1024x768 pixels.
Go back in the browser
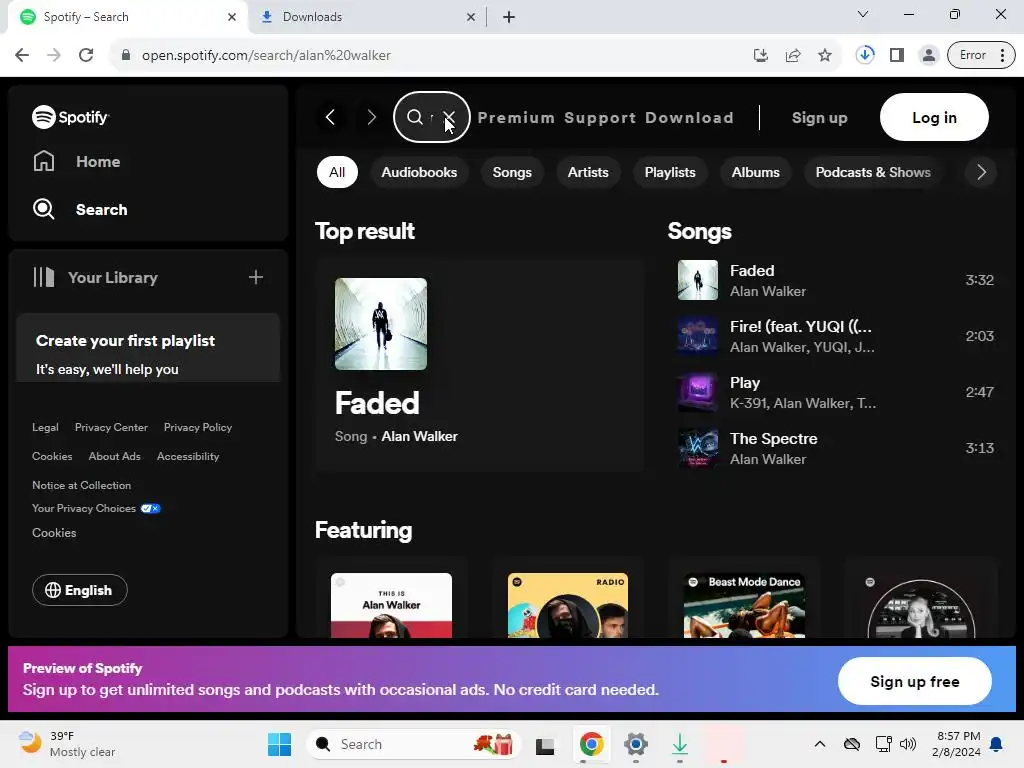(x=22, y=55)
